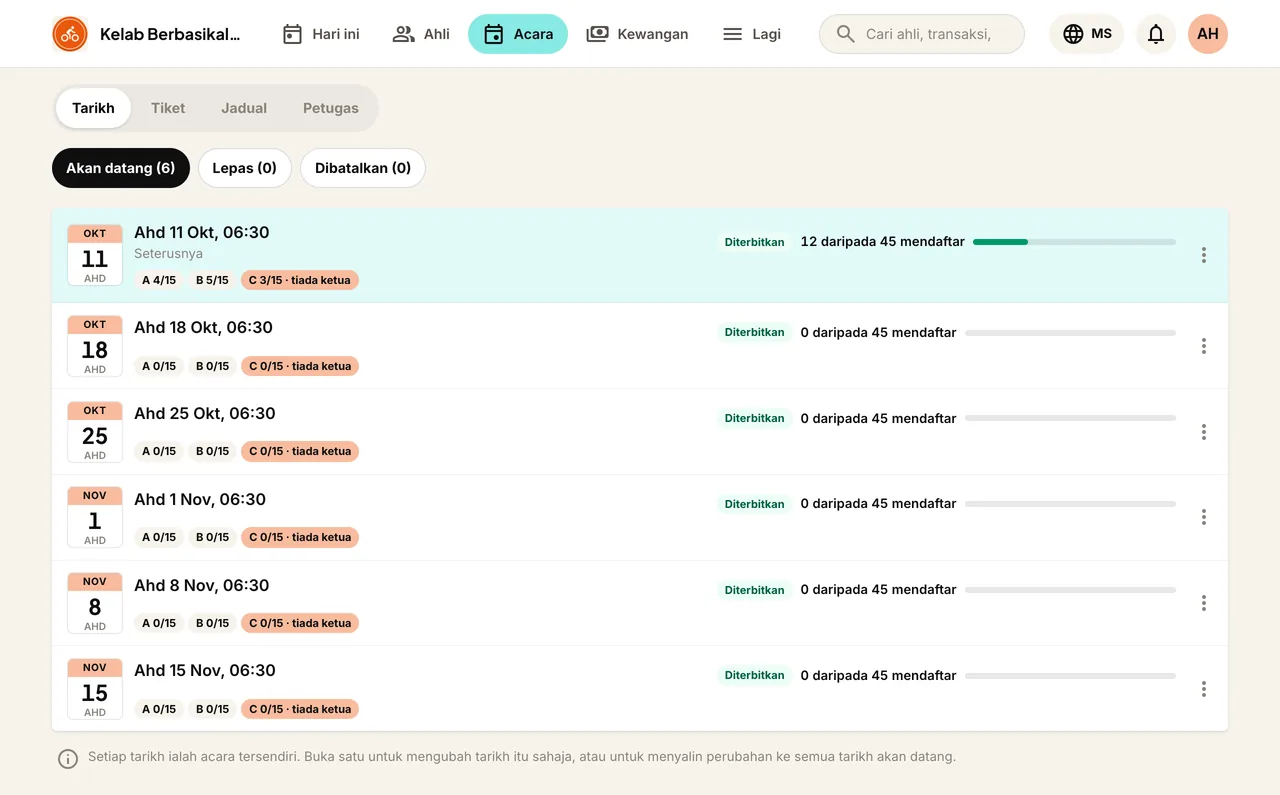Click the search magnifier icon
This screenshot has height=795, width=1280.
tap(845, 34)
